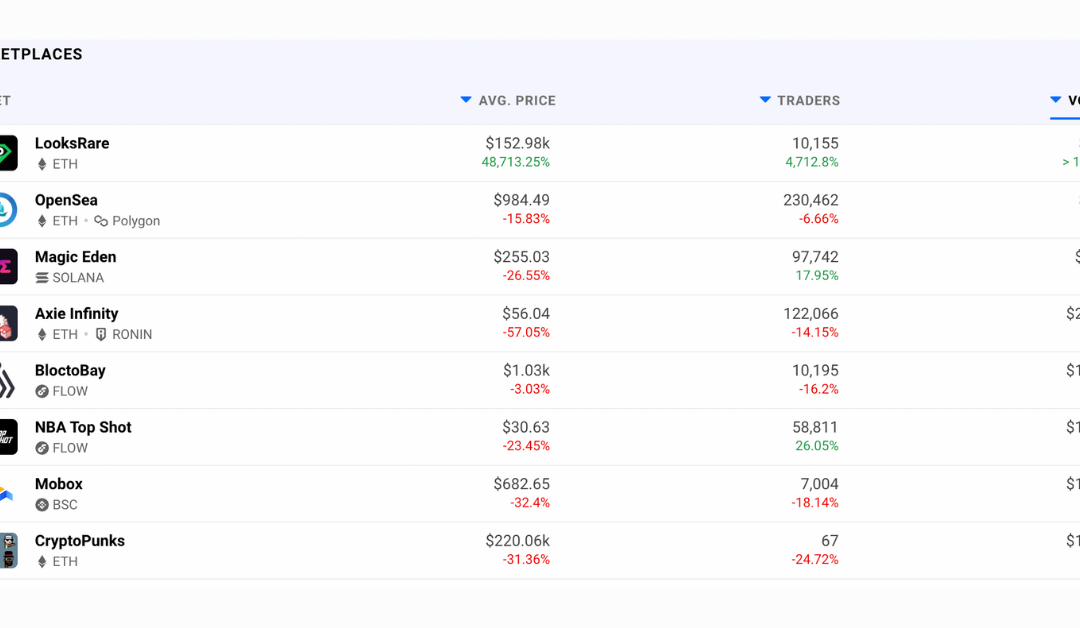Click the Polygon chain label

point(136,221)
